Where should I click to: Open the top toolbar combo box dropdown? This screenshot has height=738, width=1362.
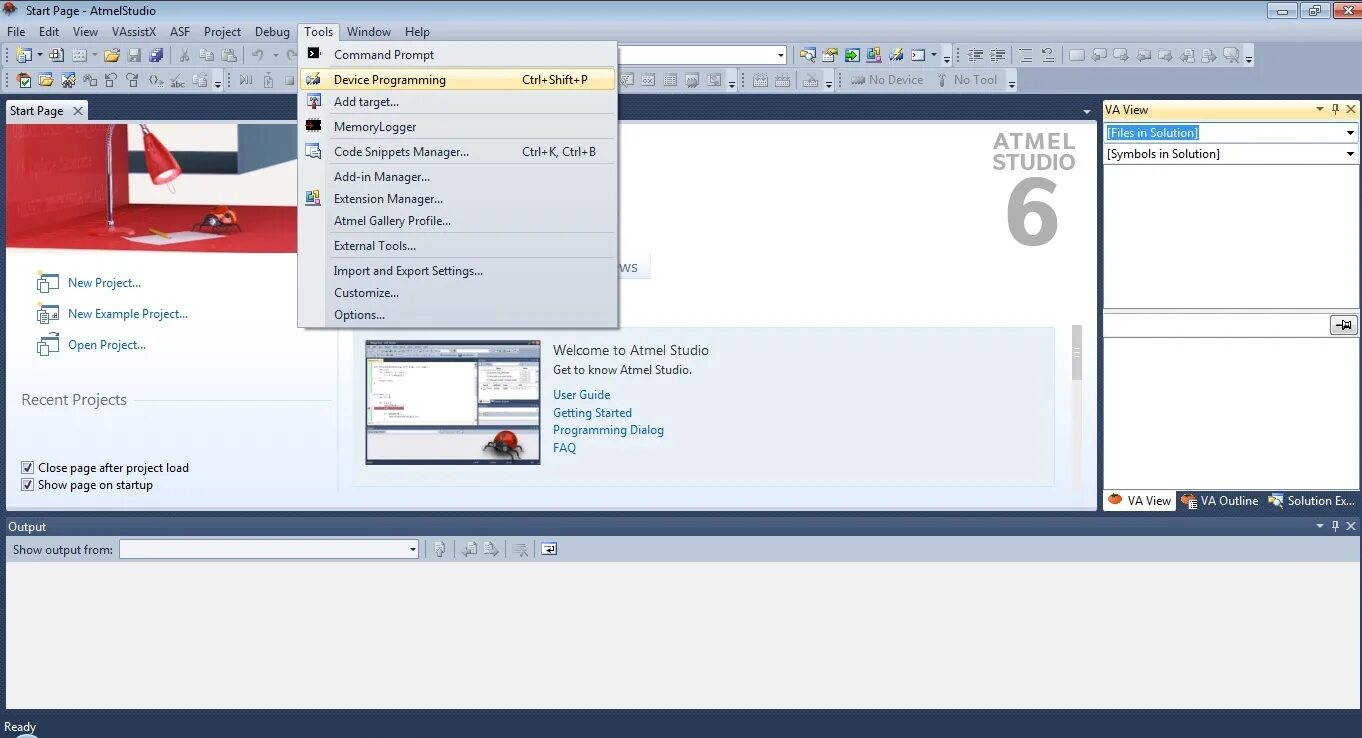tap(781, 55)
